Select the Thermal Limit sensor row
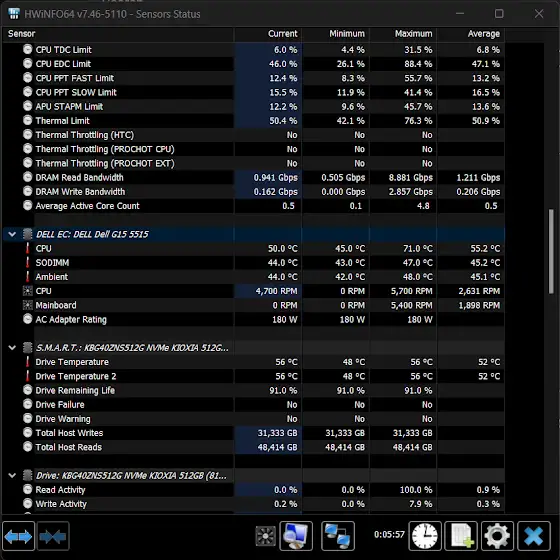This screenshot has height=560, width=560. 254,121
